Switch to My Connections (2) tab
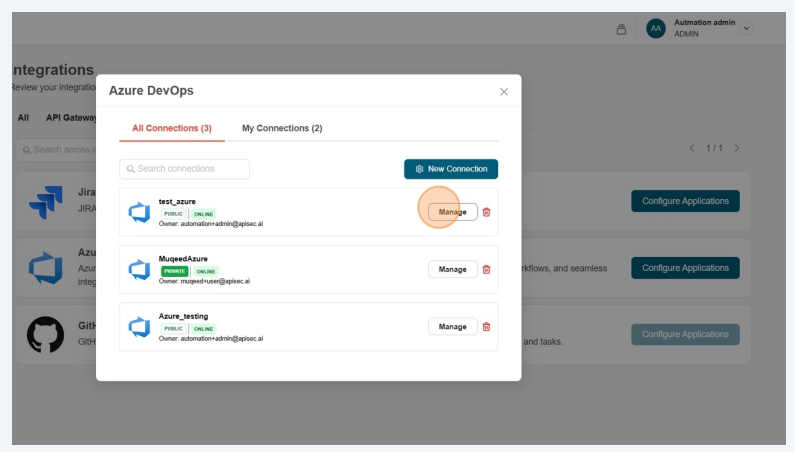This screenshot has height=452, width=795. pos(282,128)
